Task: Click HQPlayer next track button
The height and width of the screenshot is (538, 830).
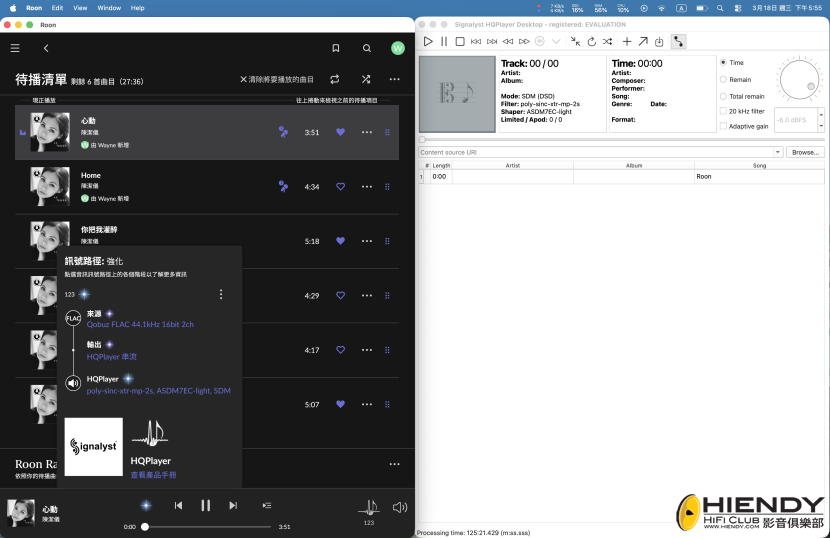Action: coord(492,41)
